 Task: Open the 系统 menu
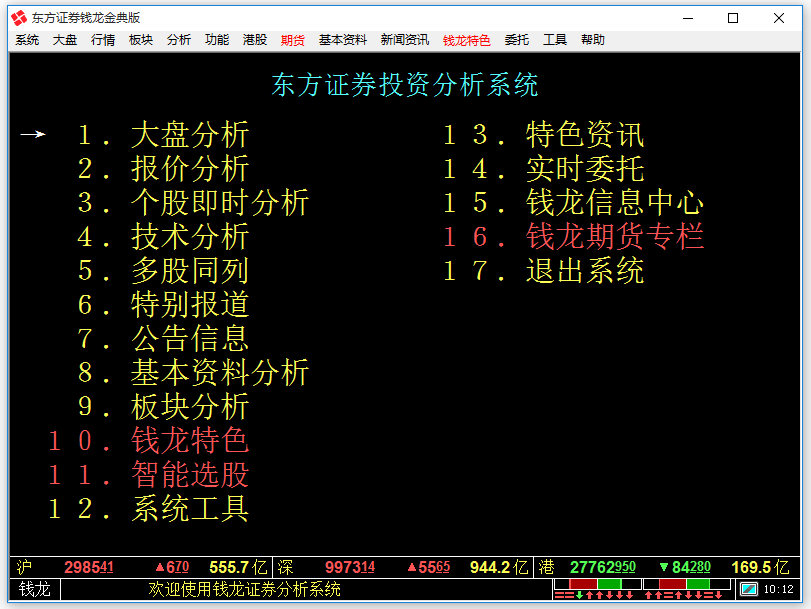(27, 40)
